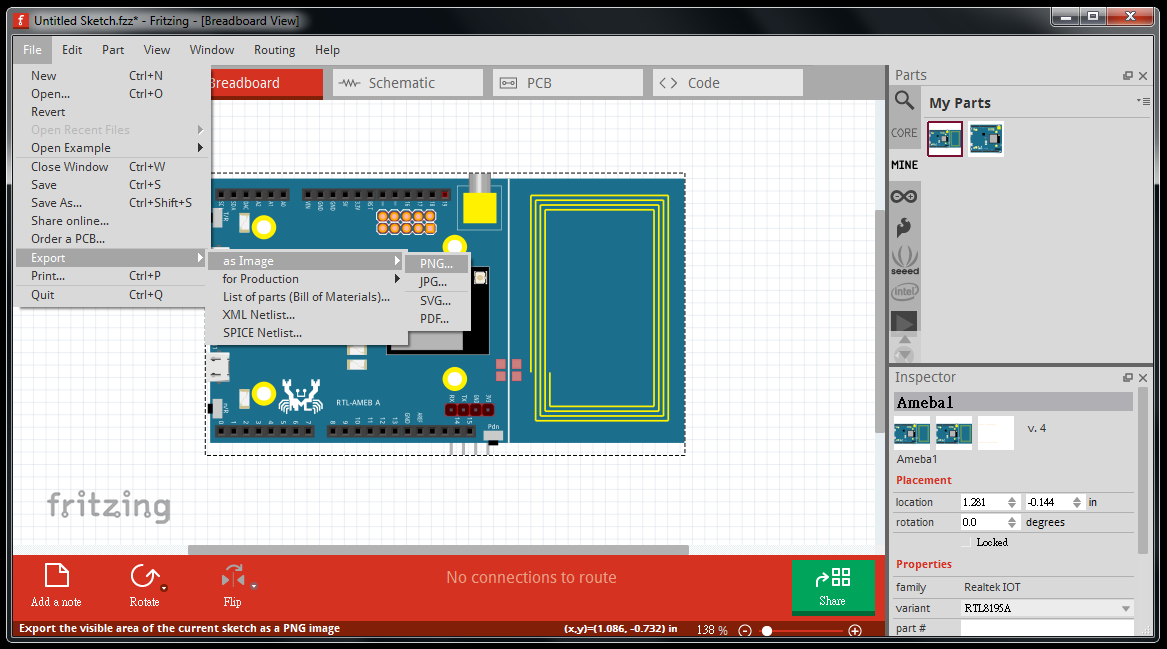1167x649 pixels.
Task: Open the Help menu
Action: [x=327, y=50]
